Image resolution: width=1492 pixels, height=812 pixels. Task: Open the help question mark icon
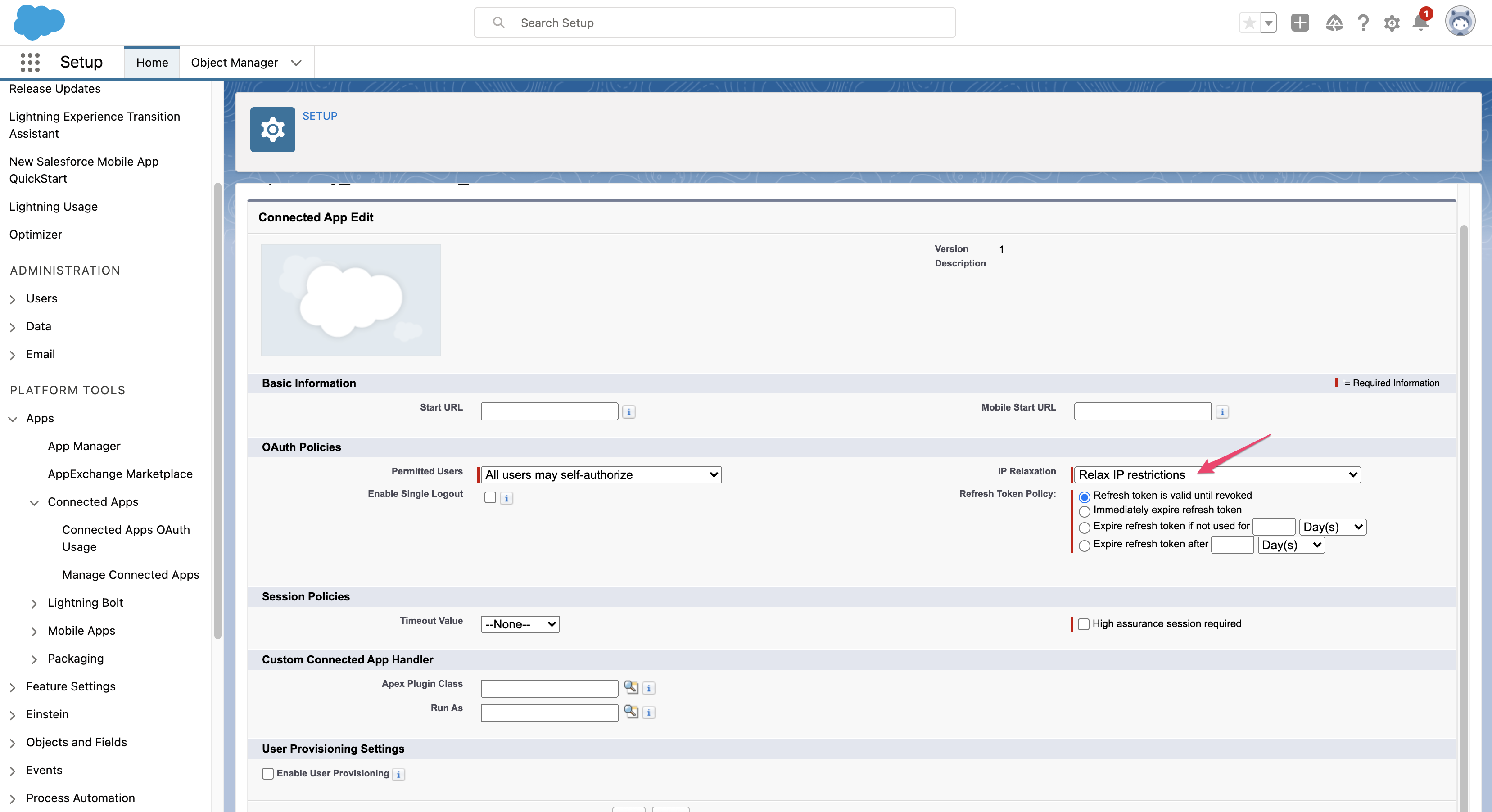(1363, 23)
